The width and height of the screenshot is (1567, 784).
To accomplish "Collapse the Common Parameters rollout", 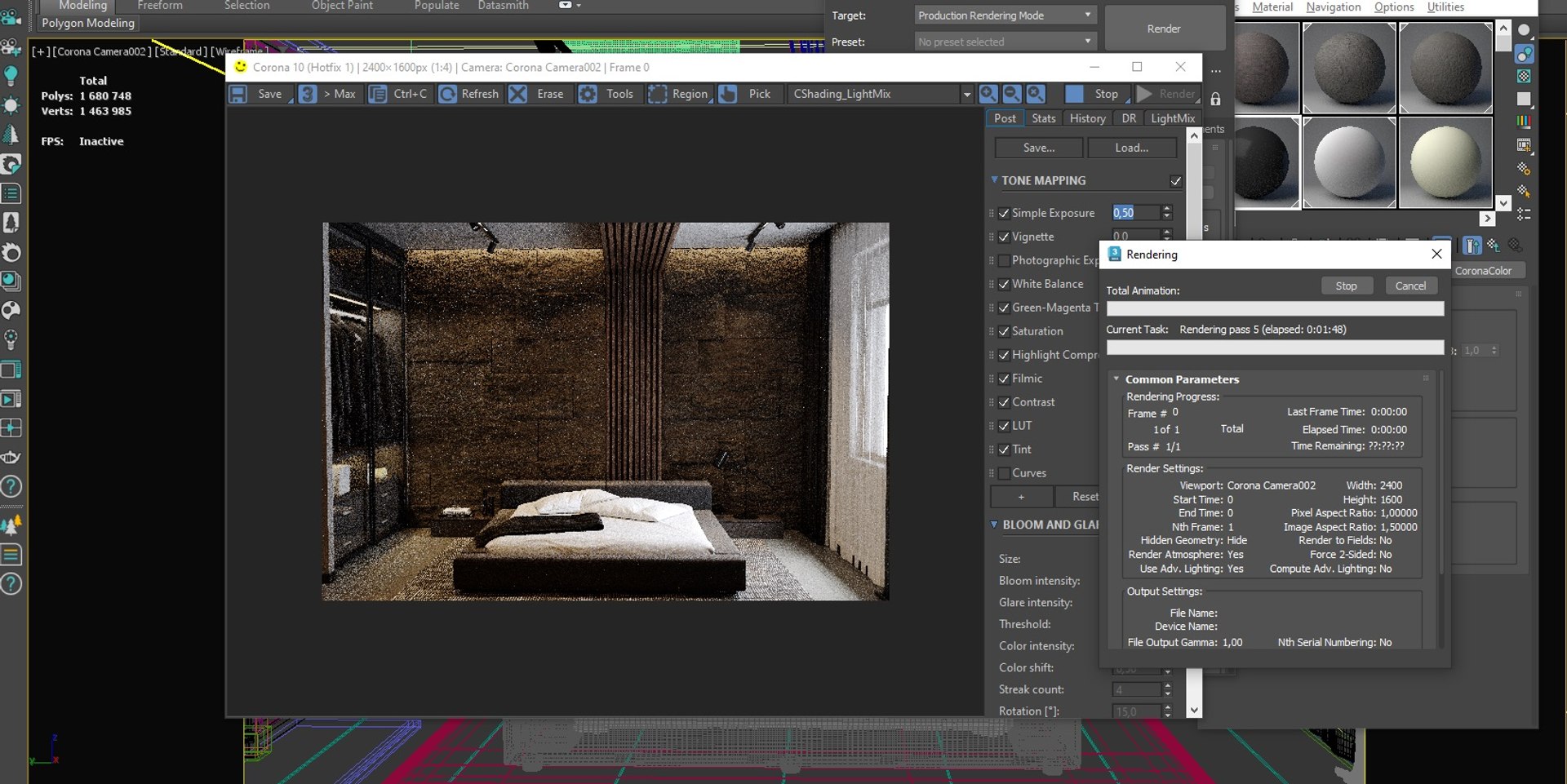I will [x=1116, y=379].
